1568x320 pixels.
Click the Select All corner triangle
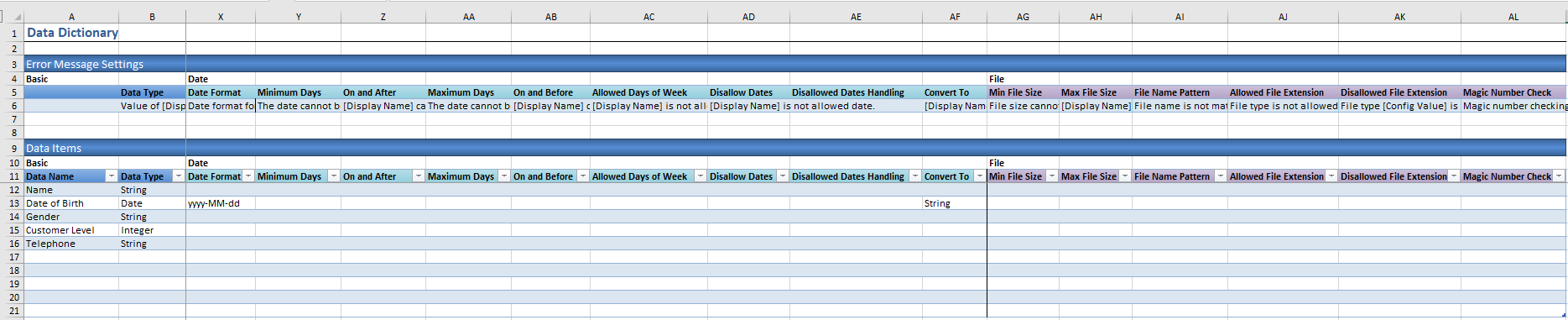pos(17,18)
